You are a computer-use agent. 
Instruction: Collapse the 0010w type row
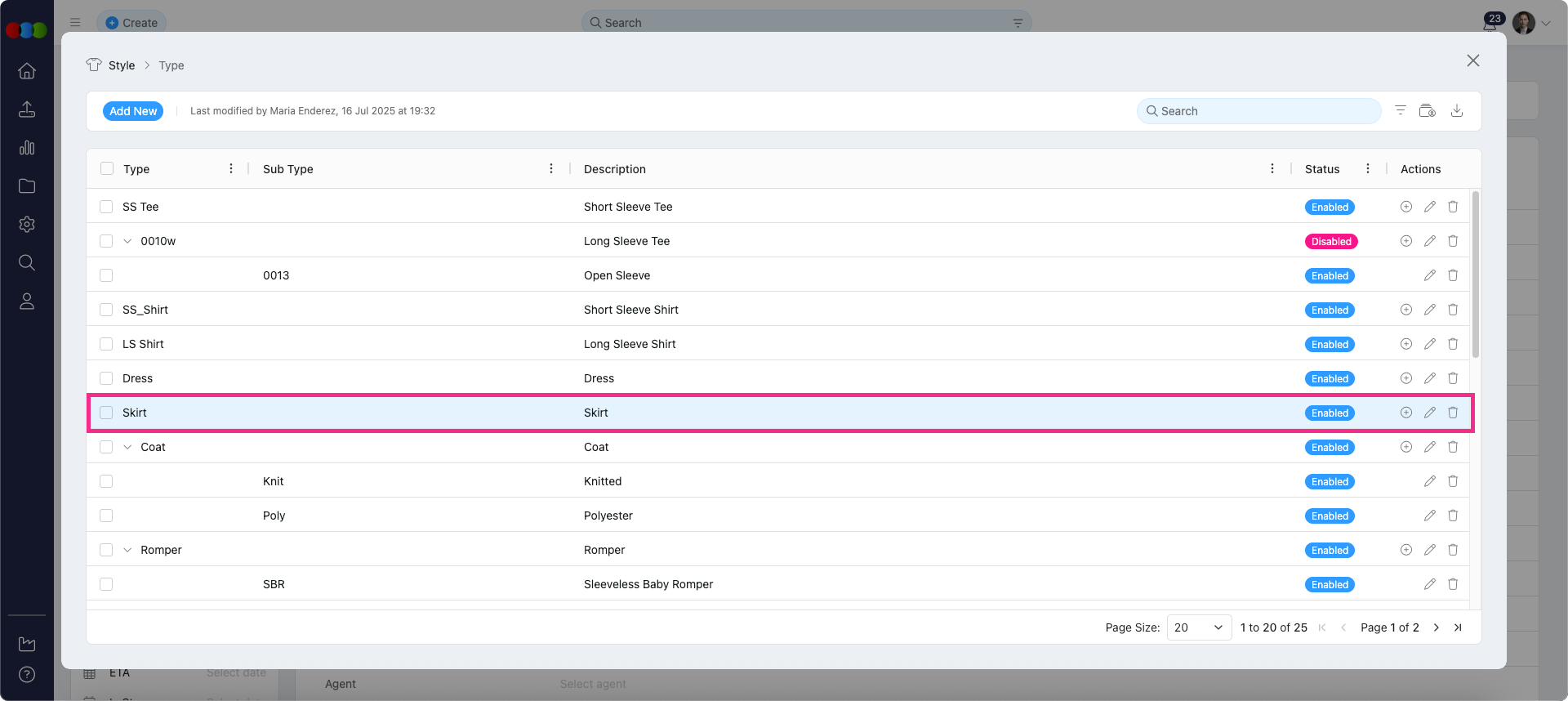[x=127, y=241]
